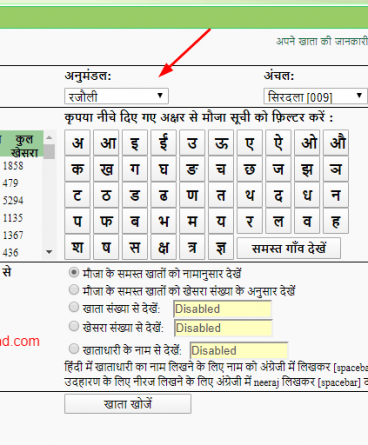368x445 pixels.
Task: Choose the letter स filter key
Action: [x=135, y=247]
